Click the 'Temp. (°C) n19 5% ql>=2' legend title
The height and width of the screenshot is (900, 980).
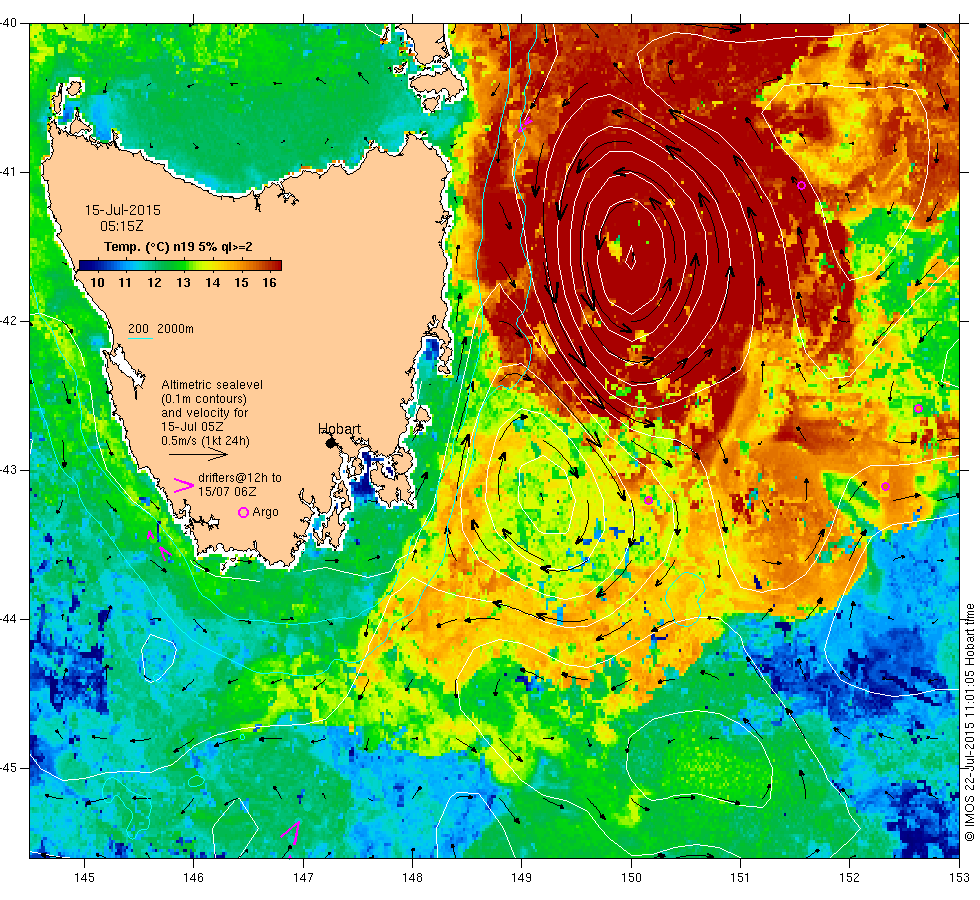[178, 247]
